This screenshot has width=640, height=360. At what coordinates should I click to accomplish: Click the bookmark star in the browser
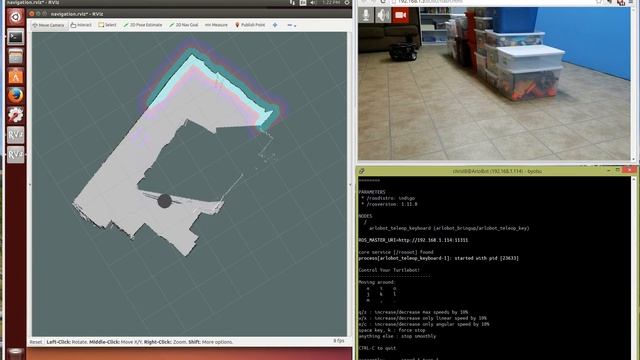pos(598,2)
